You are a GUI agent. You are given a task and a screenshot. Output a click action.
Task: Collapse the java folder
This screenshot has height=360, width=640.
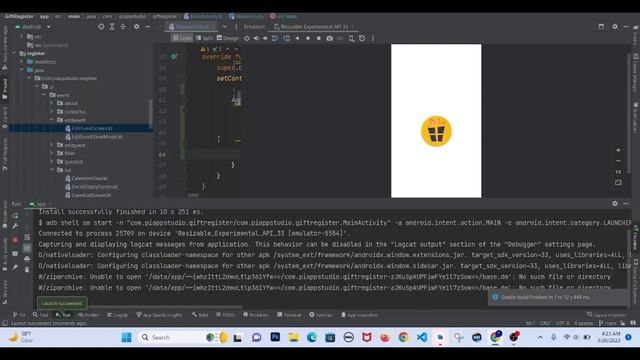pos(22,70)
